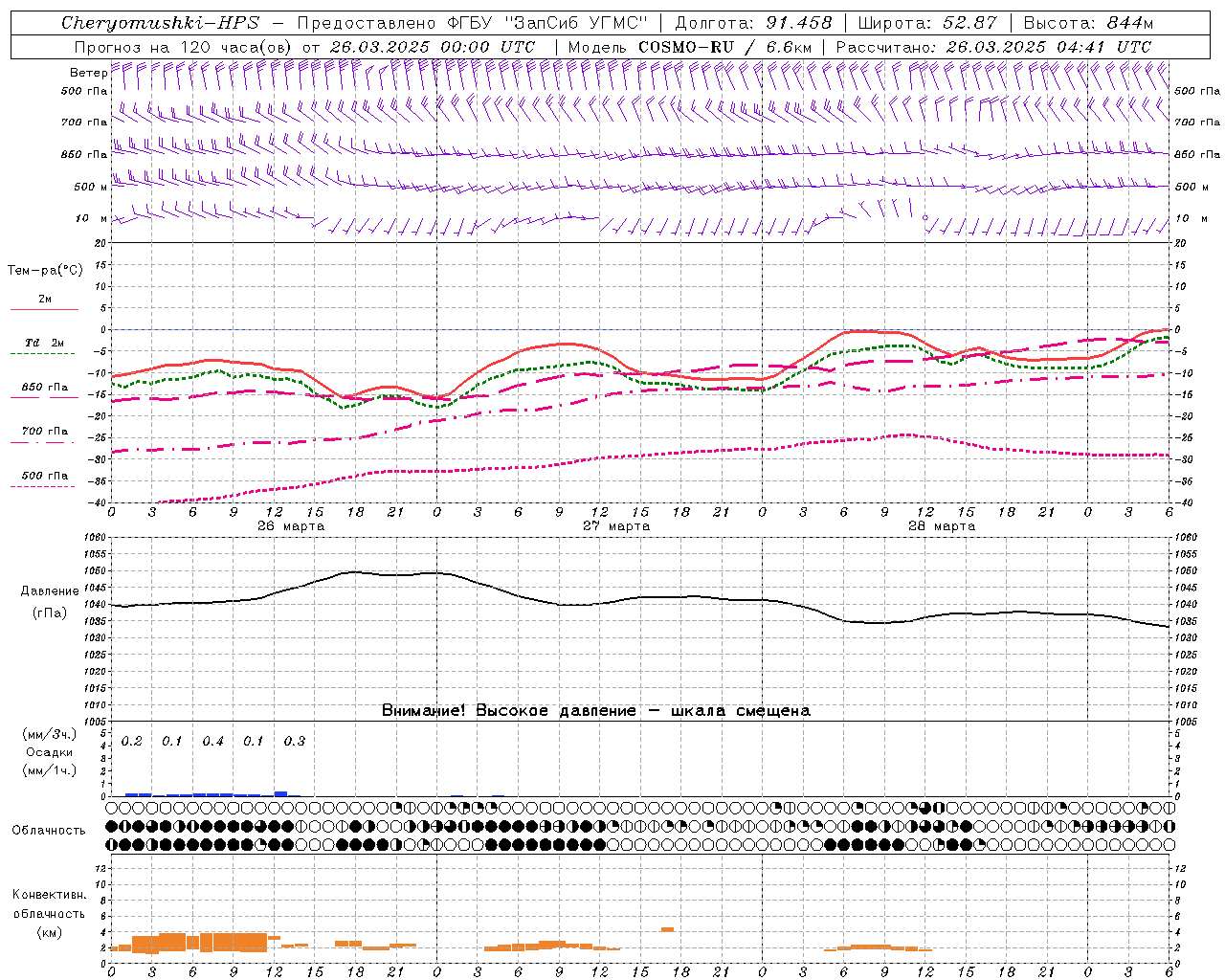This screenshot has height=980, width=1225.
Task: Click the date label "26 марта"
Action: point(291,526)
